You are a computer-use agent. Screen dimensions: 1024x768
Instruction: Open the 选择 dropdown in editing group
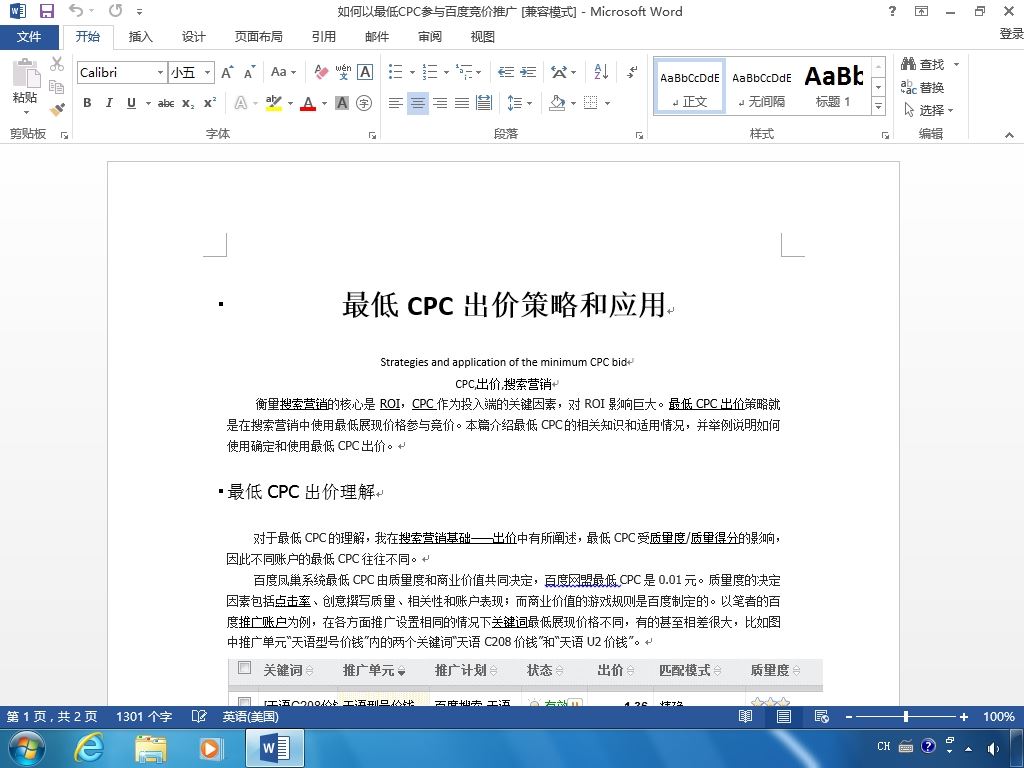(929, 110)
